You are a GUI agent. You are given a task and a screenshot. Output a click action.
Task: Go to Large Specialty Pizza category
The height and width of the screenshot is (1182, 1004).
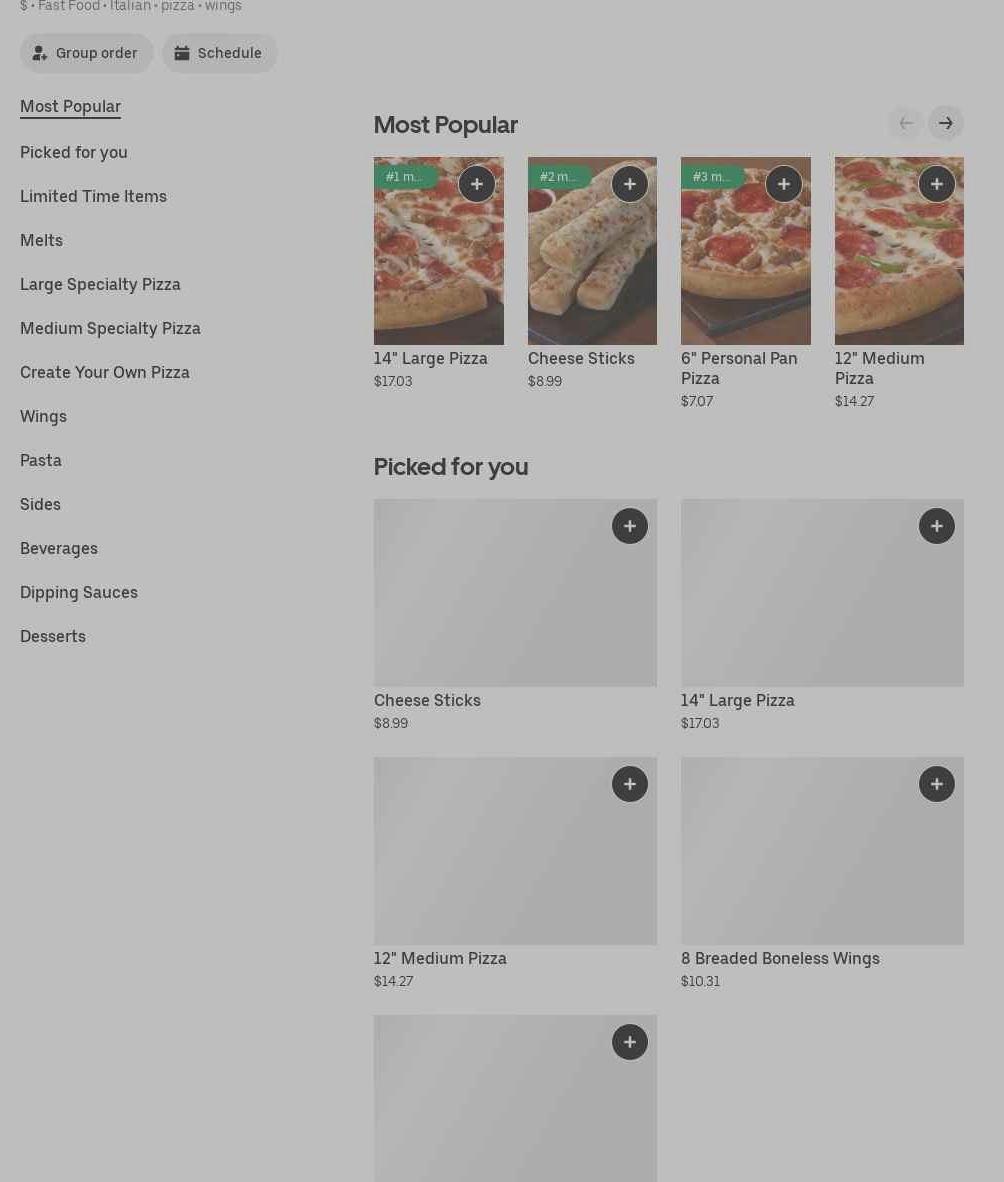click(x=100, y=284)
